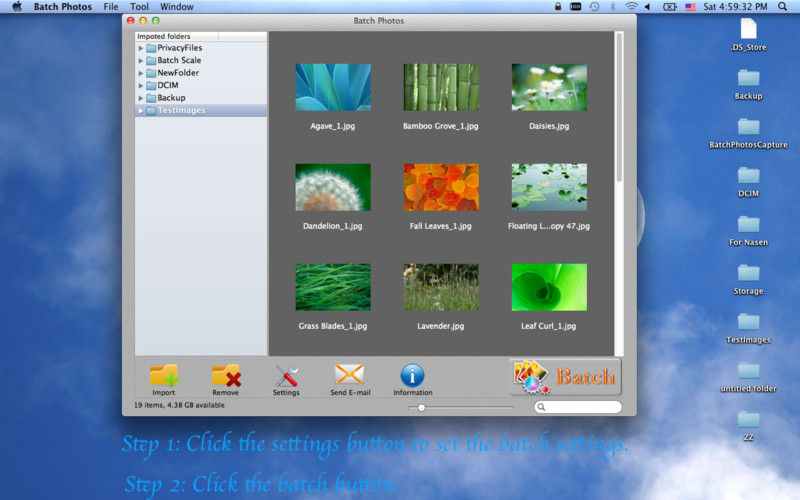Select the DCIM folder in imported folders
Image resolution: width=800 pixels, height=500 pixels.
point(201,85)
